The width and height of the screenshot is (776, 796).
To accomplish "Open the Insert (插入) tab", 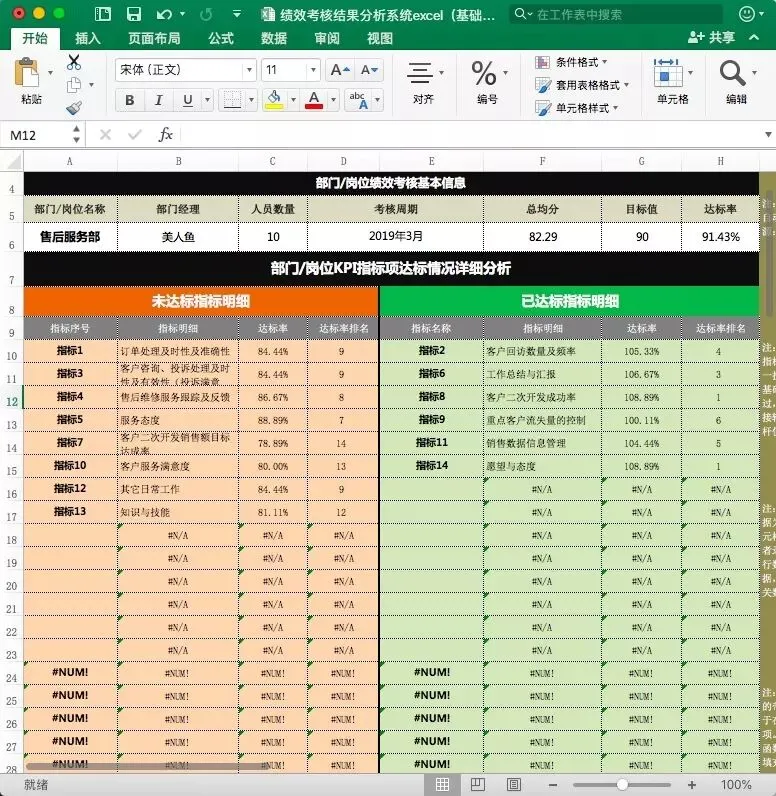I will pos(87,38).
